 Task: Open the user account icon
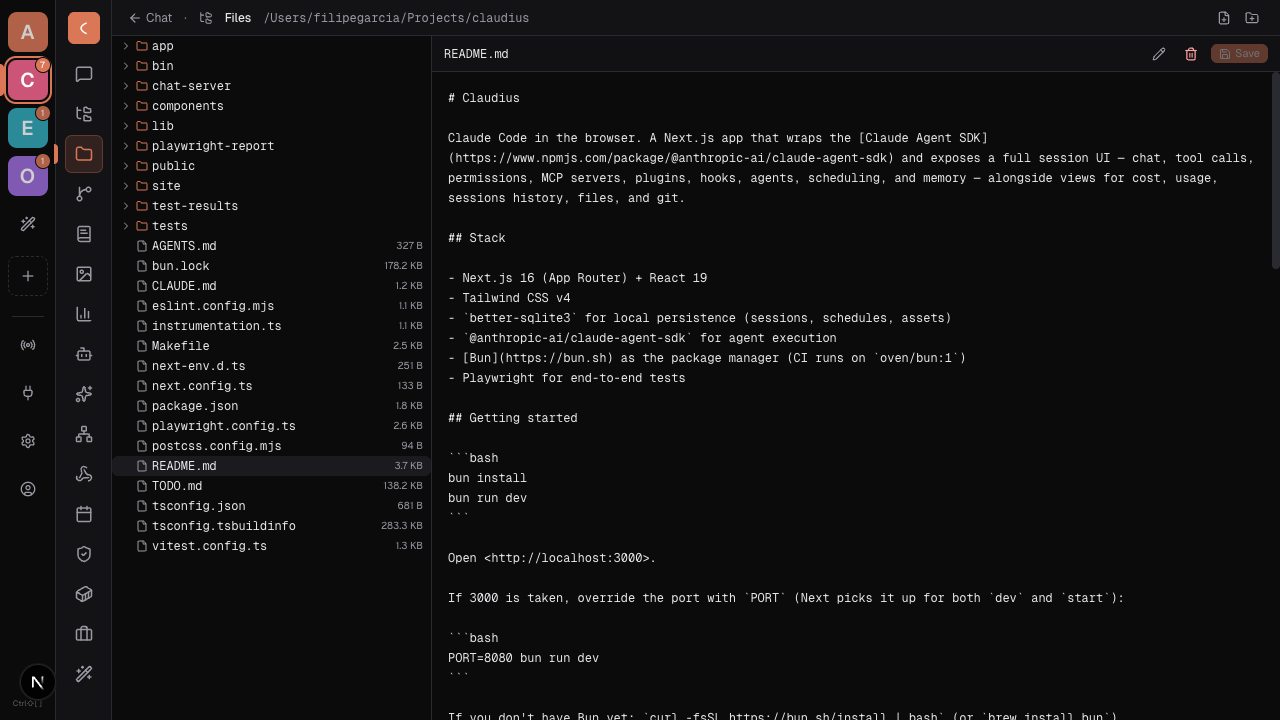click(x=28, y=489)
